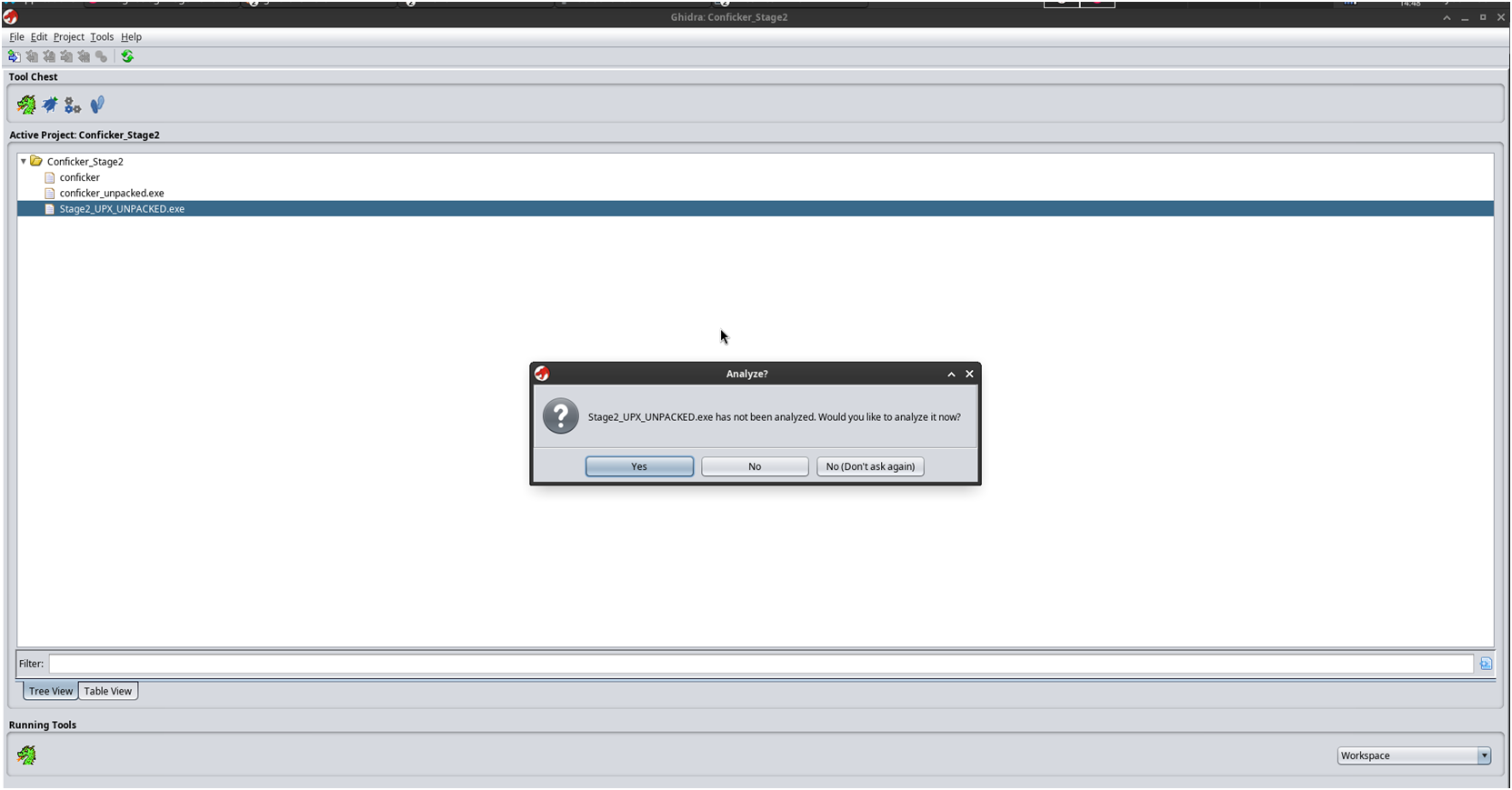Viewport: 1512px width, 790px height.
Task: Click No in the Analyze dialog
Action: (x=755, y=466)
